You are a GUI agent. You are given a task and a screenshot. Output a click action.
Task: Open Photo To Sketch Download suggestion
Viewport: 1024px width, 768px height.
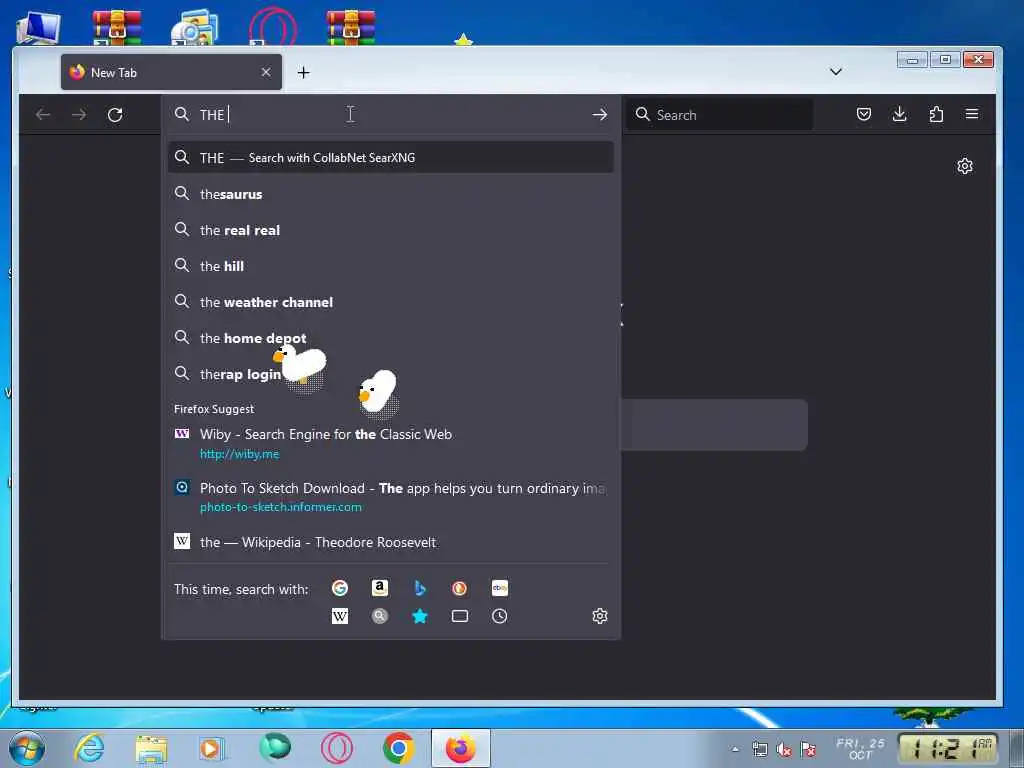click(x=391, y=497)
